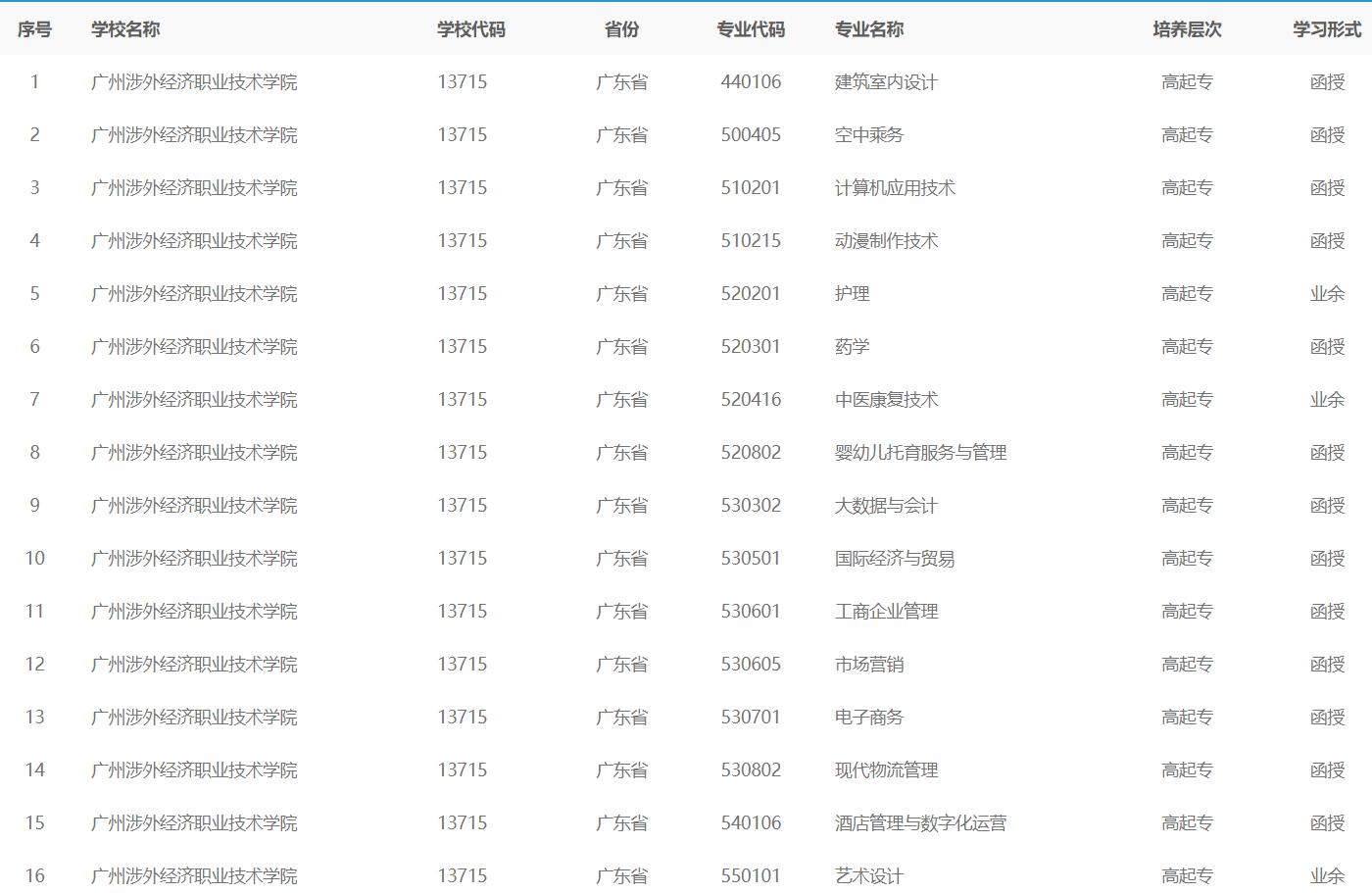Click serial number 8

(x=35, y=453)
